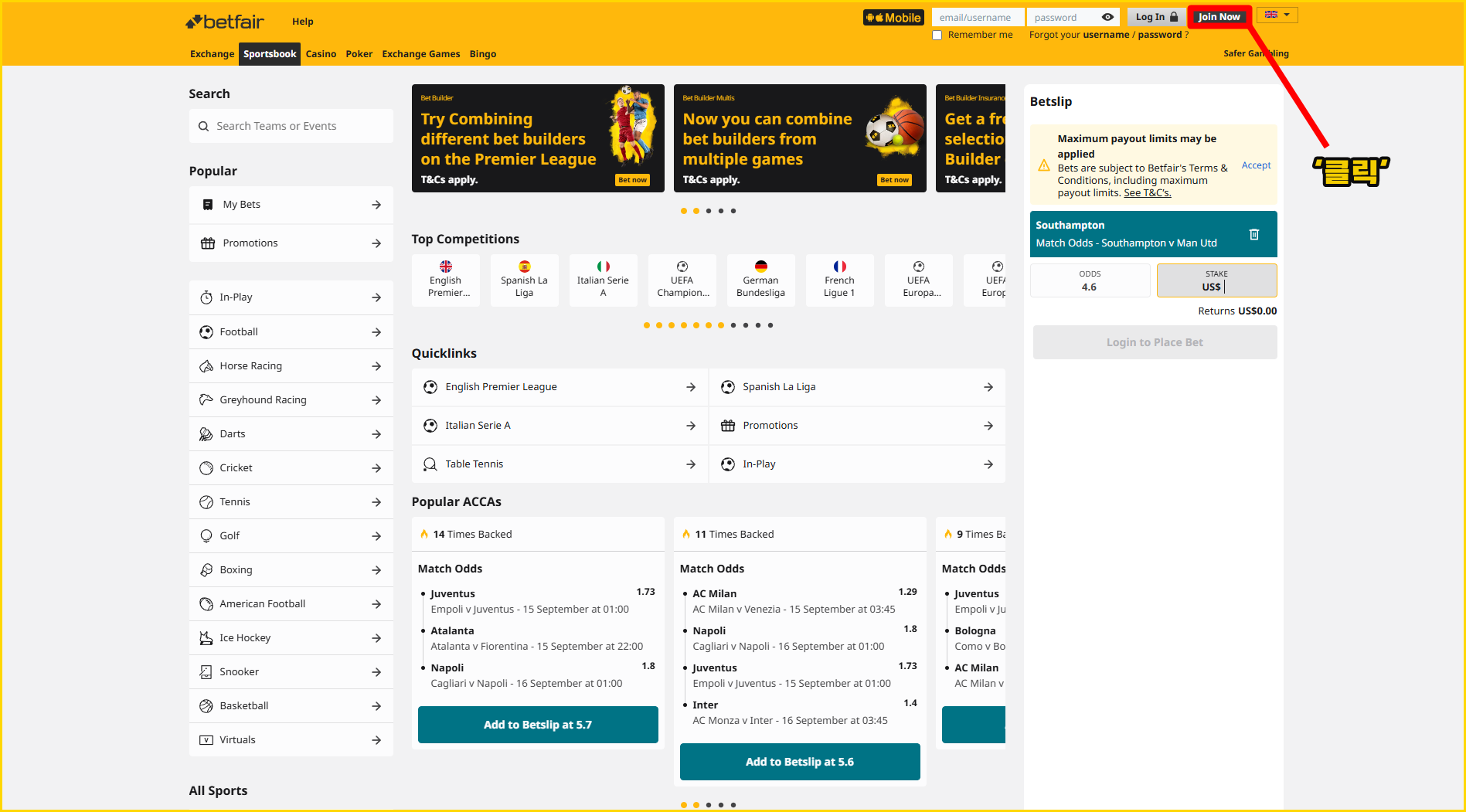The width and height of the screenshot is (1466, 812).
Task: Tick the Remember me checkbox
Action: (937, 35)
